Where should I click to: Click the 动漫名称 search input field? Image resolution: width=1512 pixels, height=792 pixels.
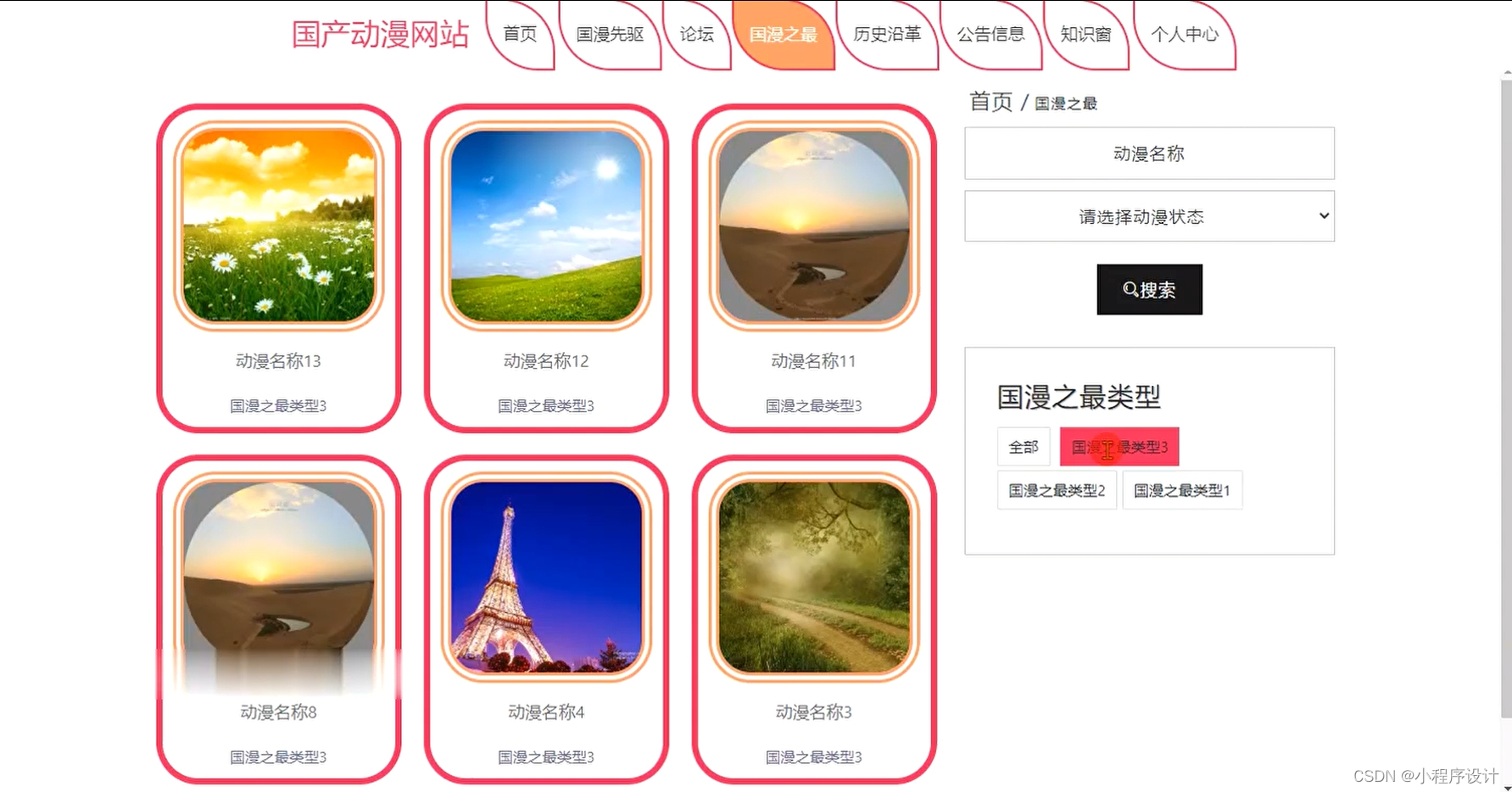[x=1149, y=153]
